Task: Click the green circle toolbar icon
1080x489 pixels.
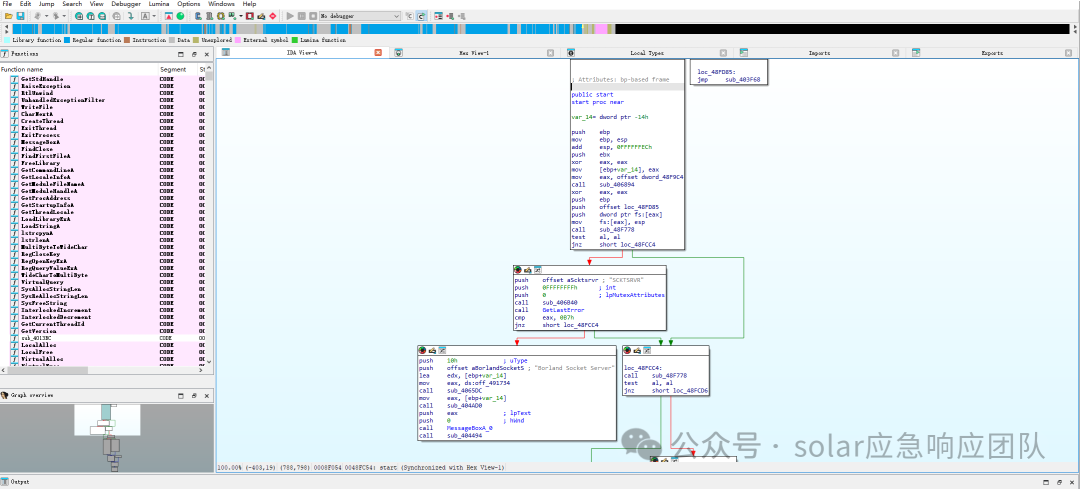Action: pos(180,15)
